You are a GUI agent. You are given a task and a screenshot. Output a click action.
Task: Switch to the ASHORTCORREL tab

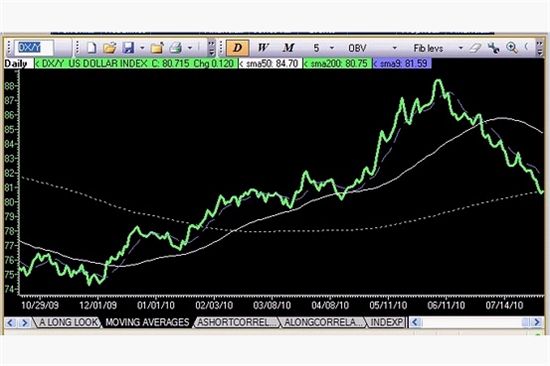coord(236,322)
